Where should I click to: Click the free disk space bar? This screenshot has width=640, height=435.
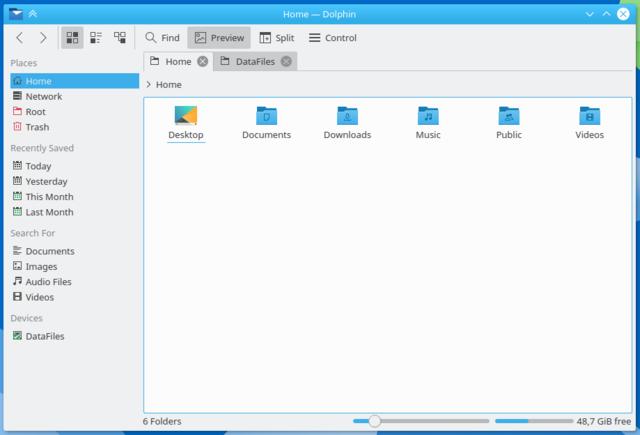pyautogui.click(x=534, y=421)
